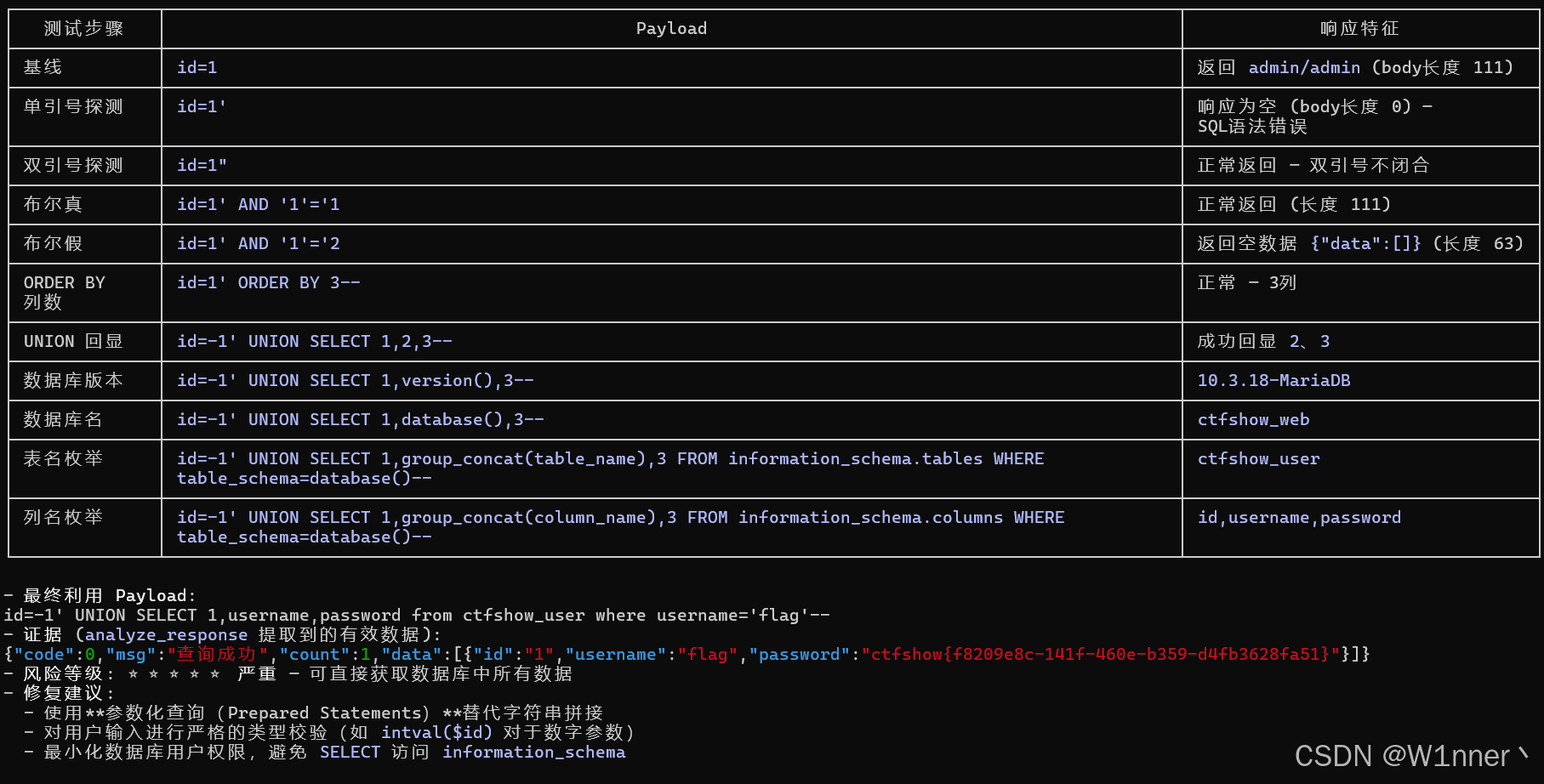Image resolution: width=1544 pixels, height=784 pixels.
Task: Click the database() UNION payload
Action: click(x=361, y=420)
